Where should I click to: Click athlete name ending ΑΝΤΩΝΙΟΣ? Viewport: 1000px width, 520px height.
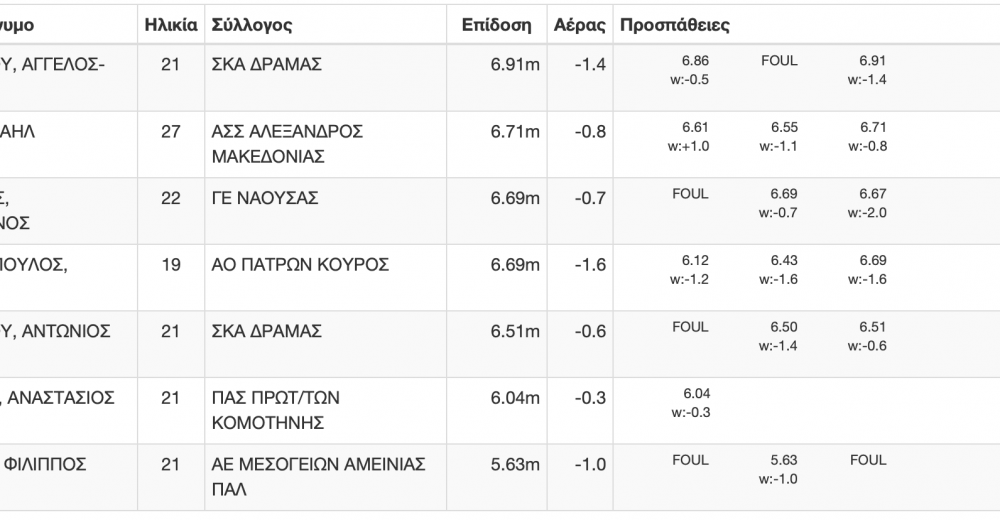tap(55, 331)
